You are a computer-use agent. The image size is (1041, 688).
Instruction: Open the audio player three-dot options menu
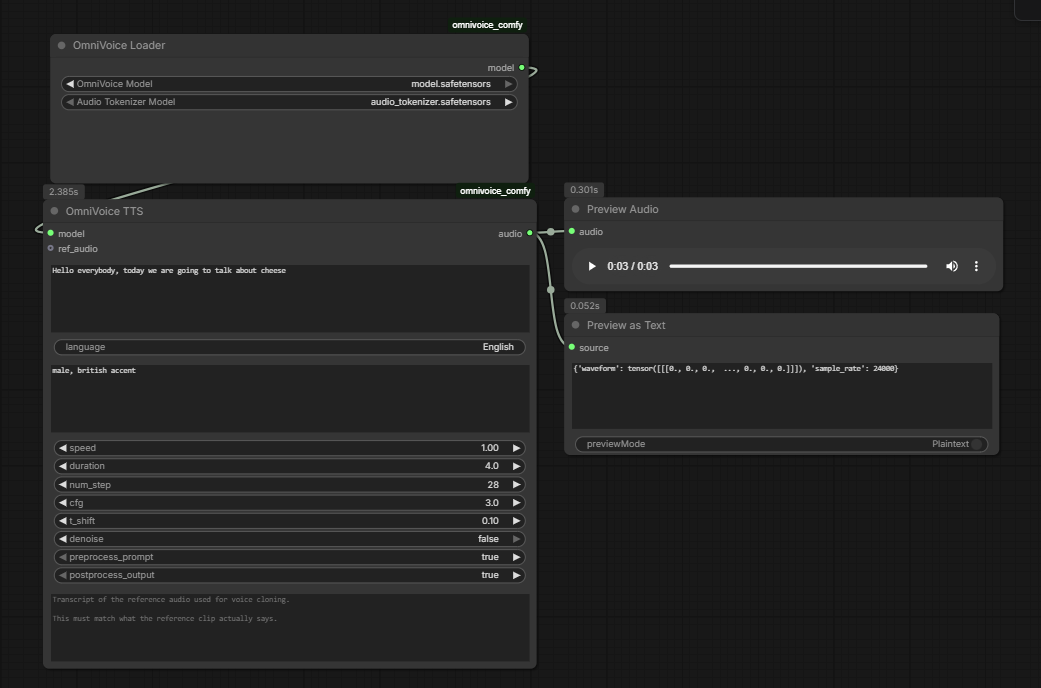tap(976, 266)
